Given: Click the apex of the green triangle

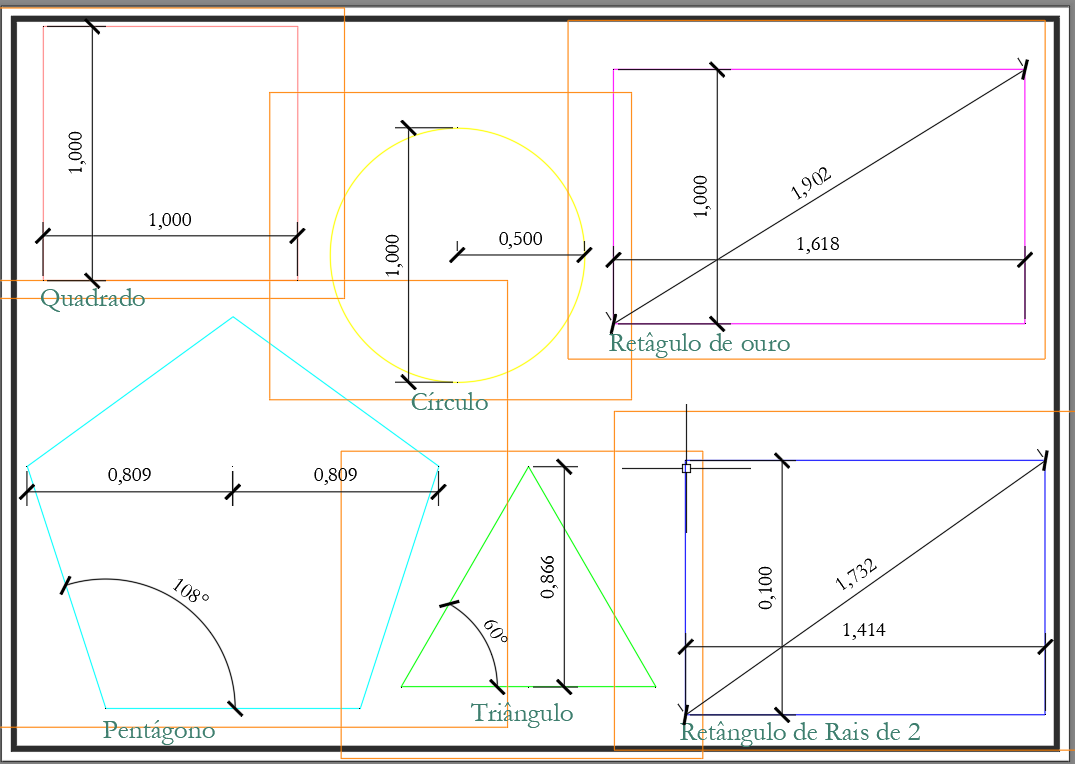Looking at the screenshot, I should point(528,468).
